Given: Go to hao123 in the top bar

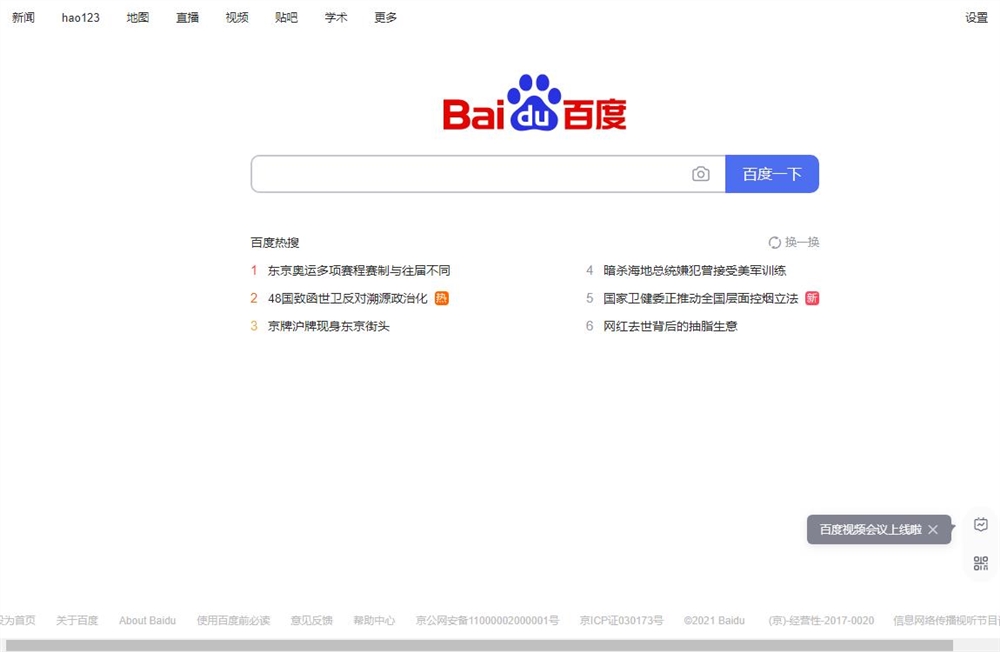Looking at the screenshot, I should point(80,17).
